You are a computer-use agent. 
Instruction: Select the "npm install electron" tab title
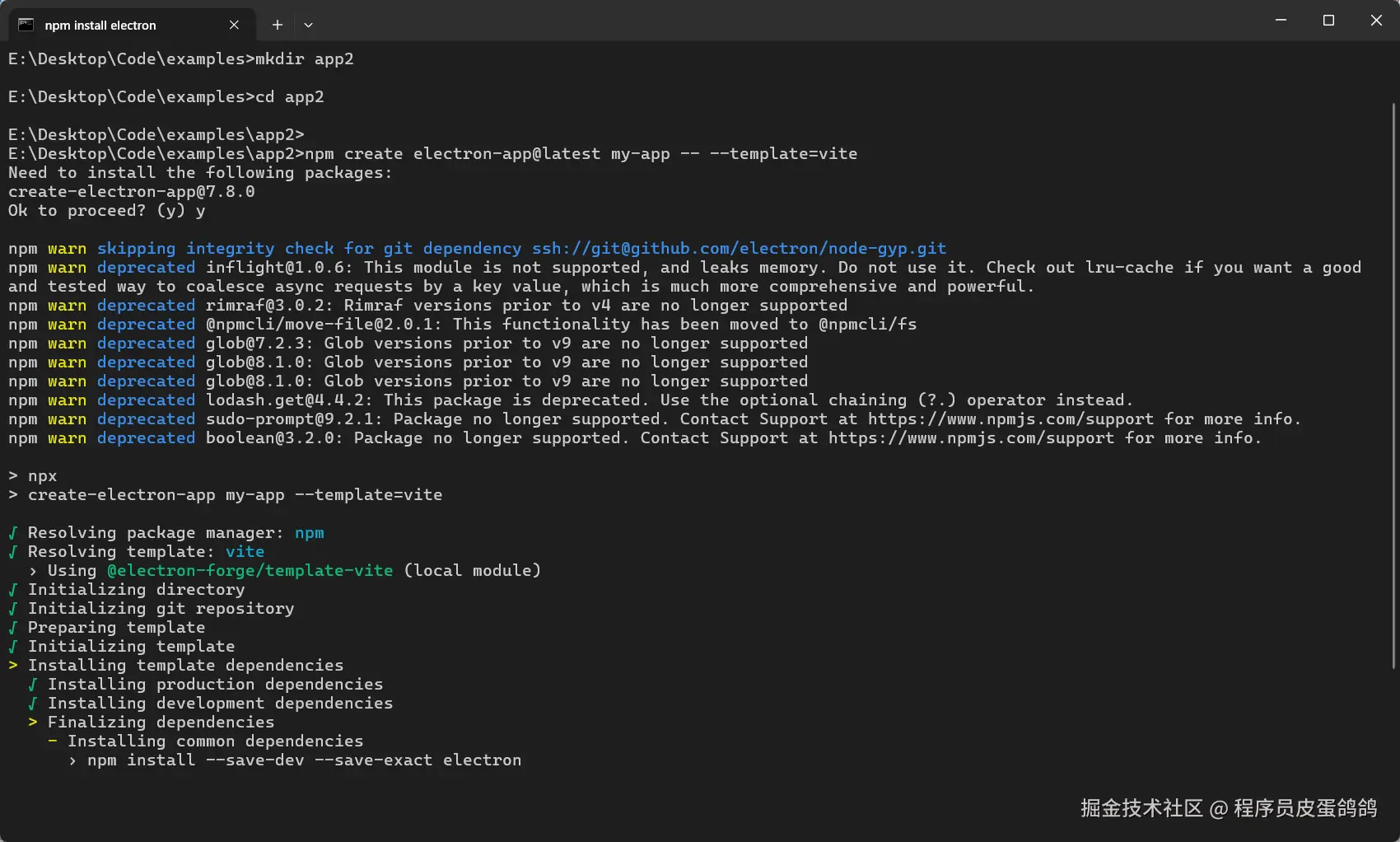100,26
